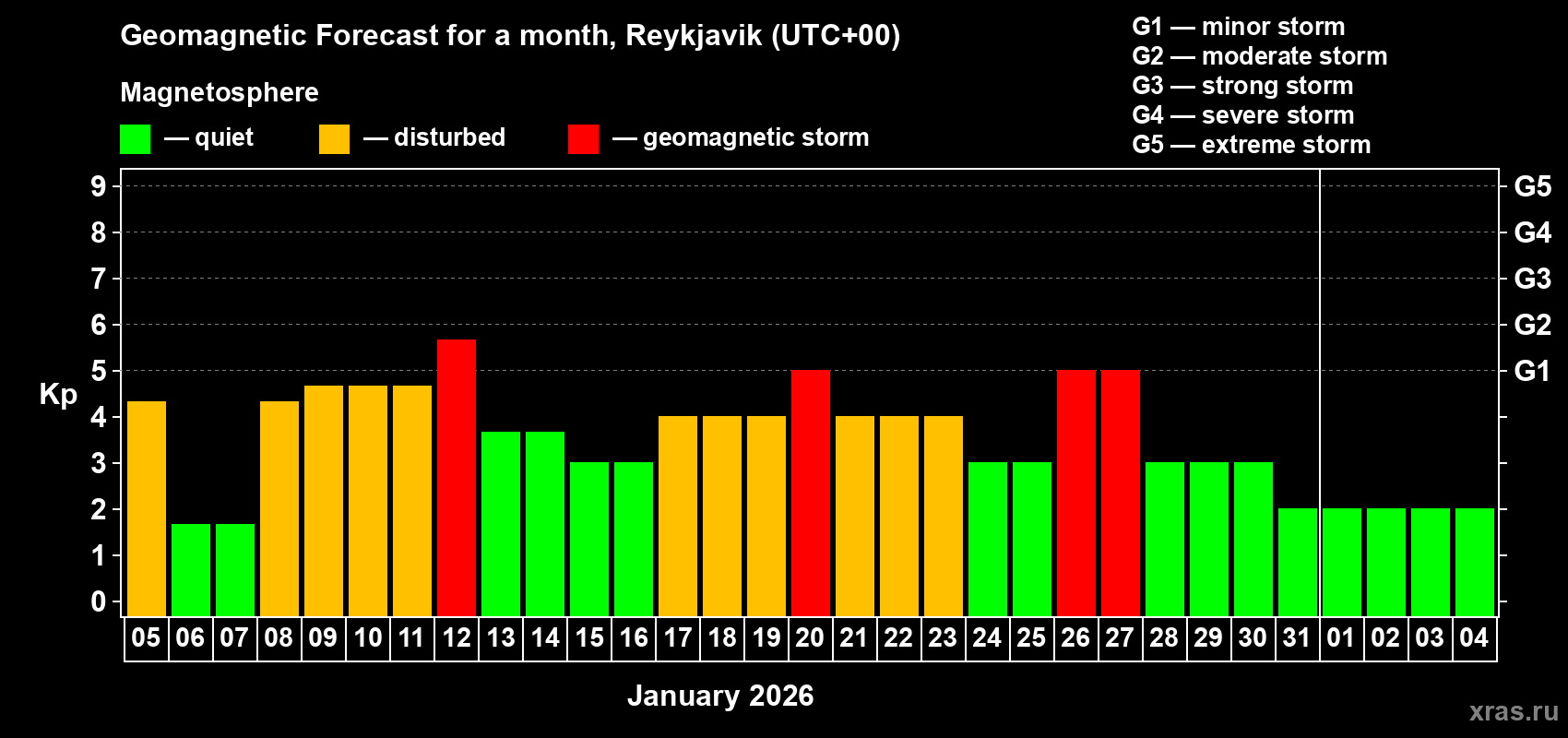
Task: Click the green quiet legend swatch
Action: pyautogui.click(x=135, y=139)
